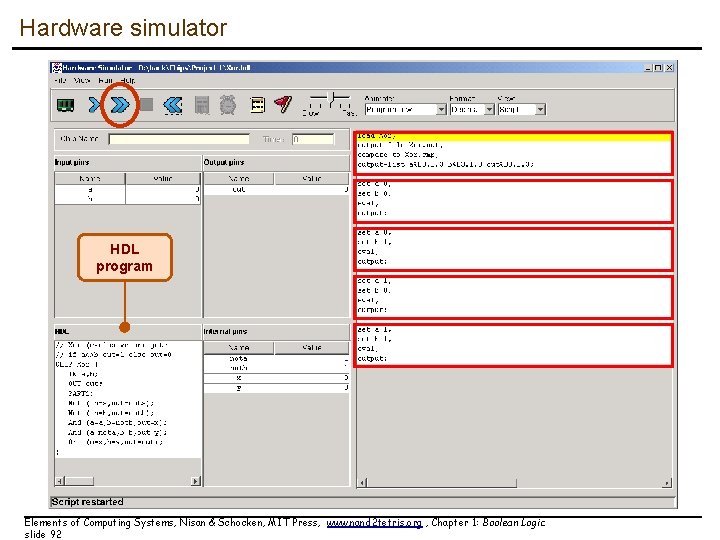Screen dimensions: 720x540
Task: Click the 'output-list' script line
Action: (445, 164)
